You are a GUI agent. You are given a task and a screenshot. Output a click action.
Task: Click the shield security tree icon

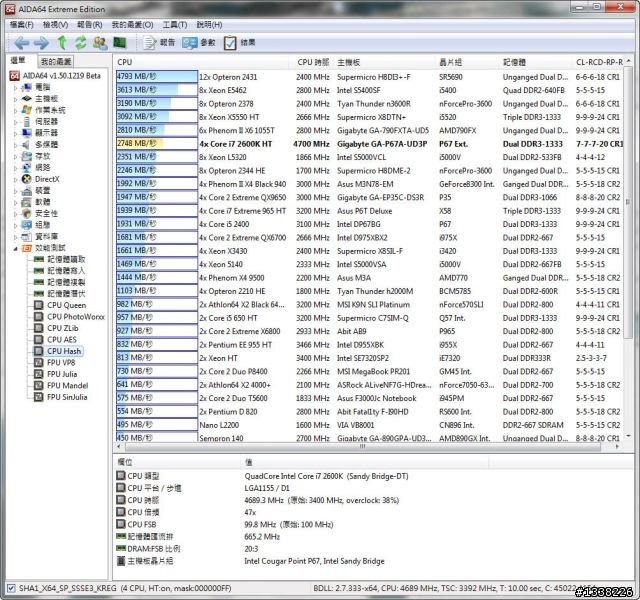27,213
